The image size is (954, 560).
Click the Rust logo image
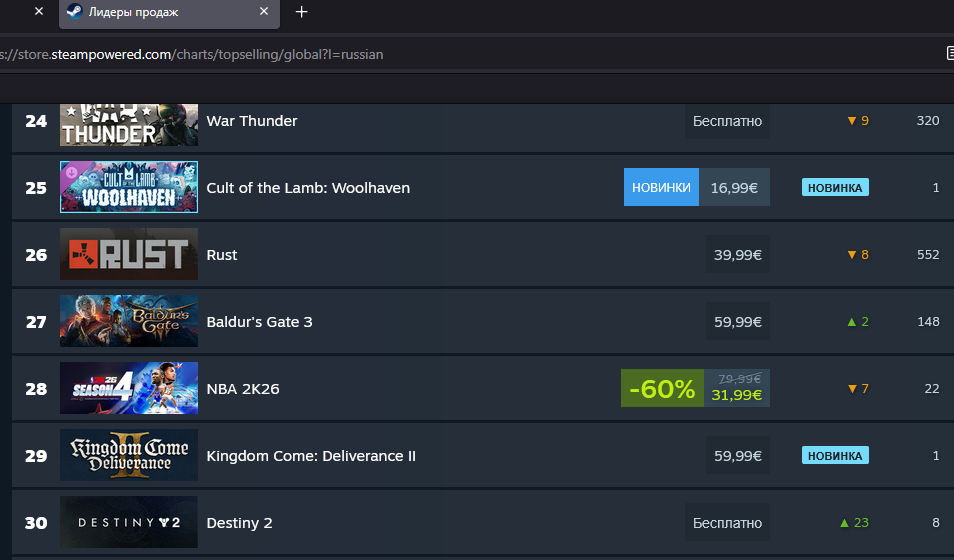(x=128, y=254)
